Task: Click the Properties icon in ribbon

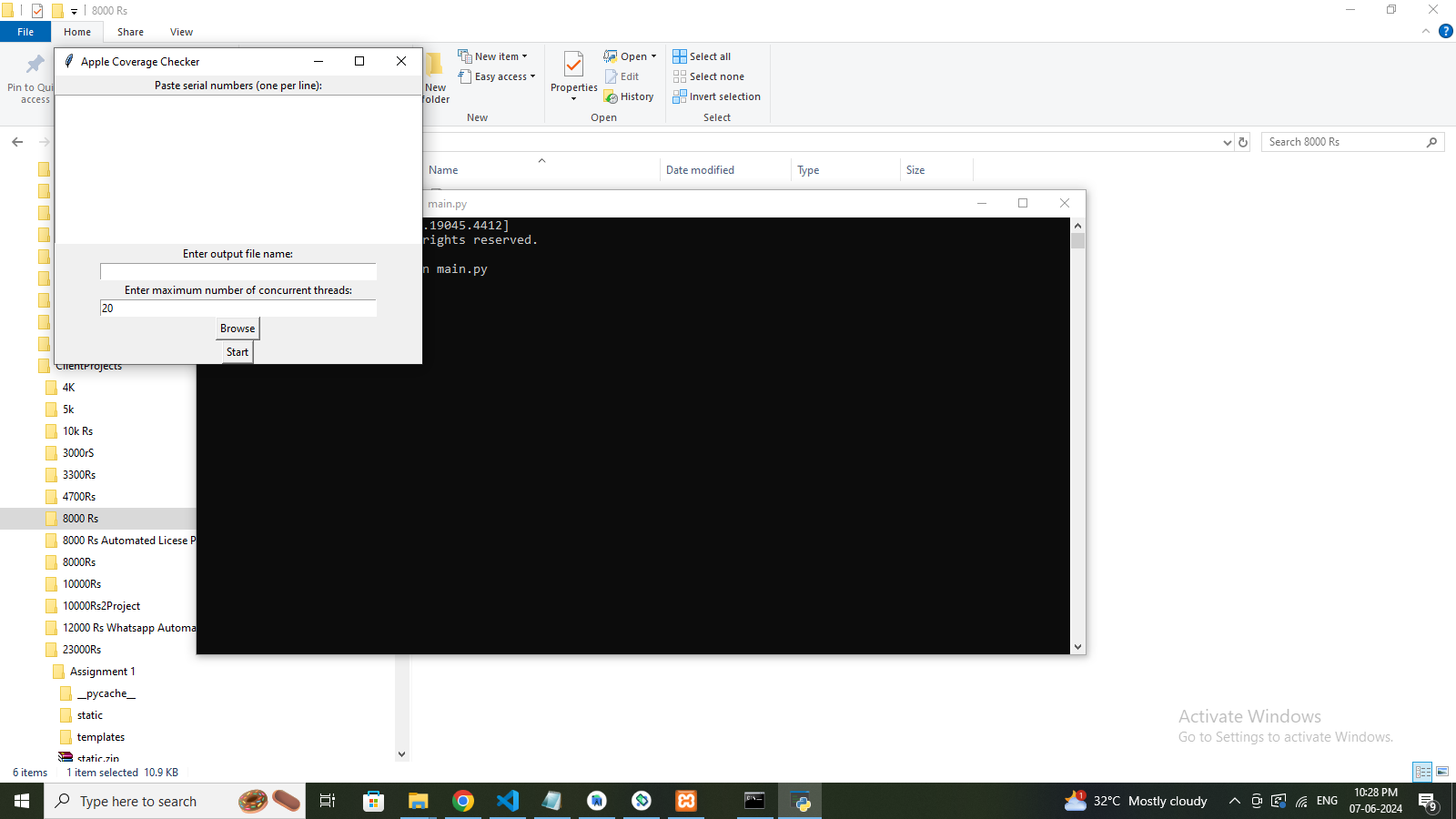Action: (573, 66)
